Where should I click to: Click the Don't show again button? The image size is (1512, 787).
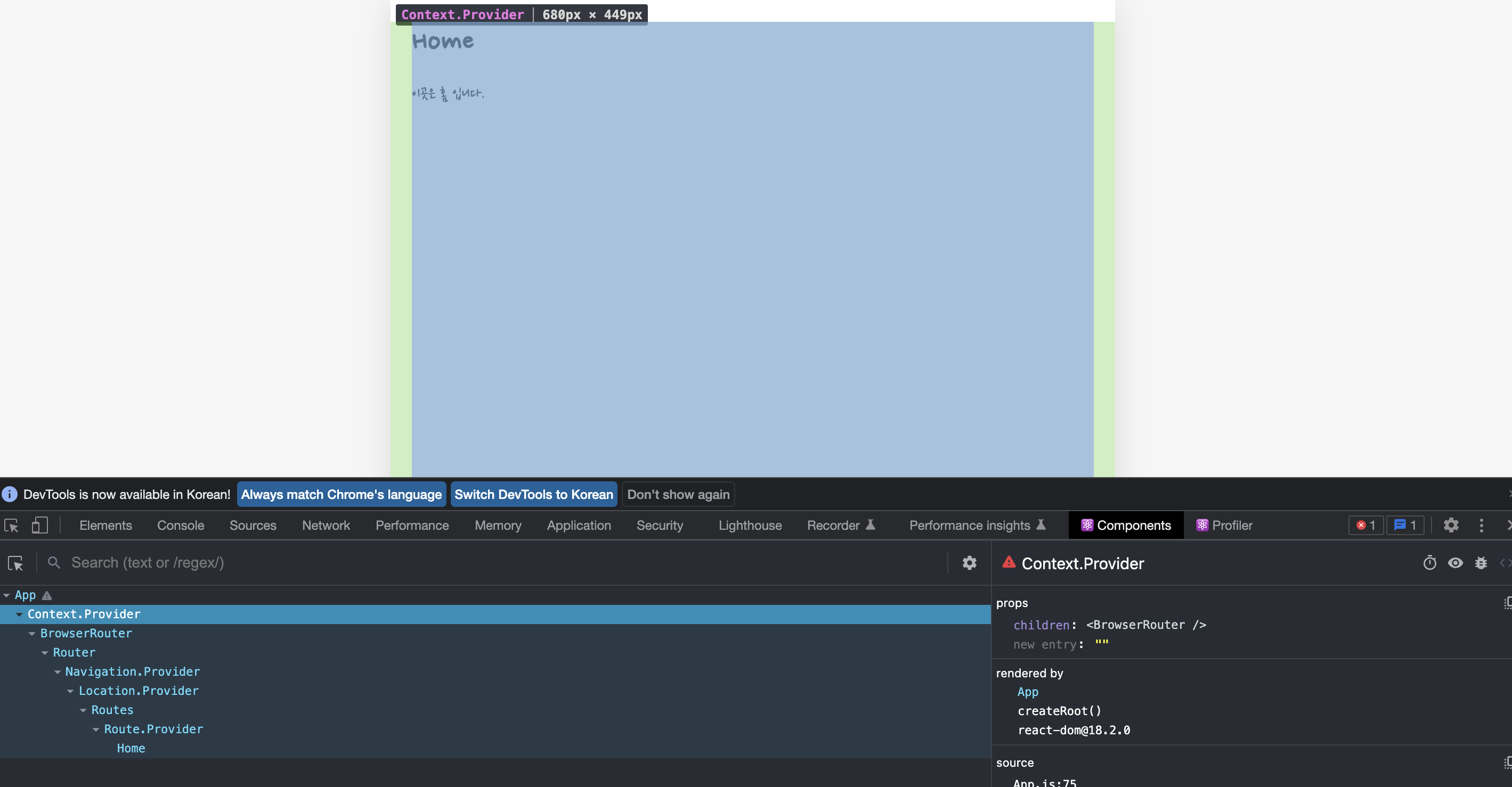point(678,494)
